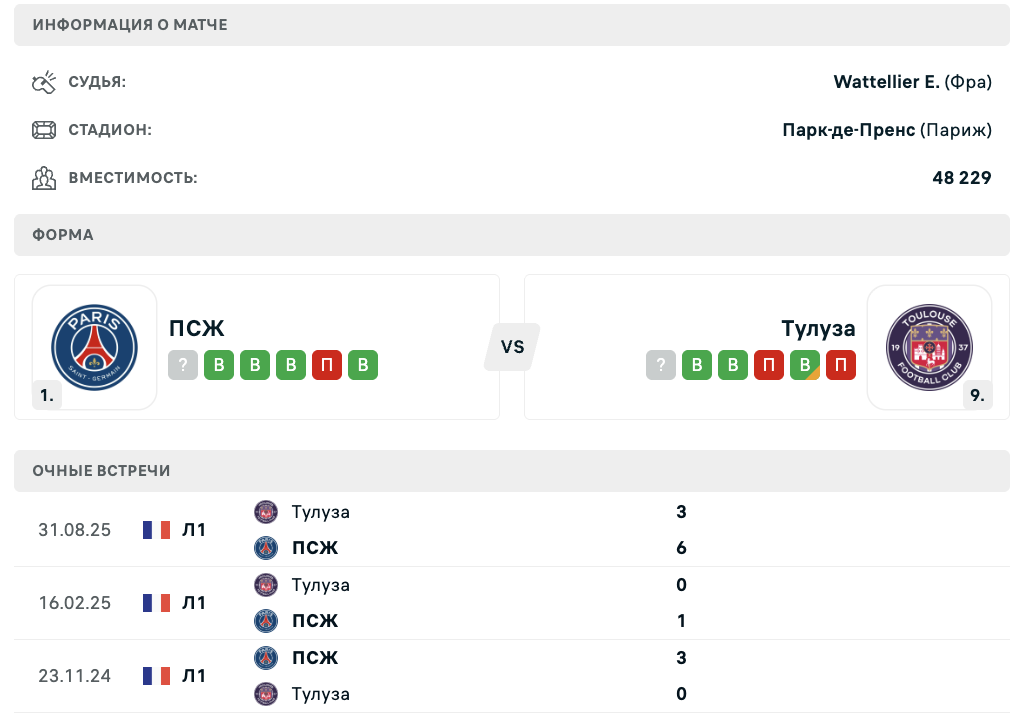Viewport: 1026px width, 718px height.
Task: Open the large PSG club crest
Action: pyautogui.click(x=94, y=346)
